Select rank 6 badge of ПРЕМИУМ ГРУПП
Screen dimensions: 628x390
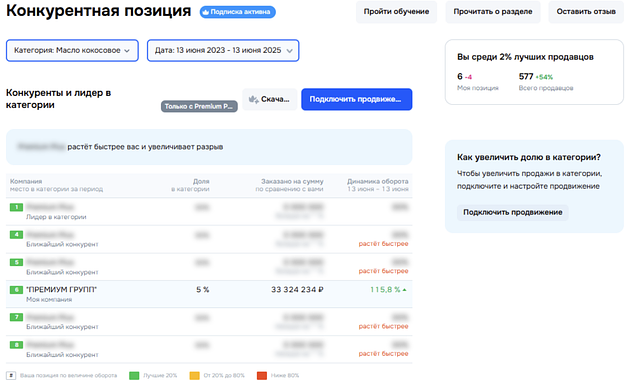tap(16, 289)
